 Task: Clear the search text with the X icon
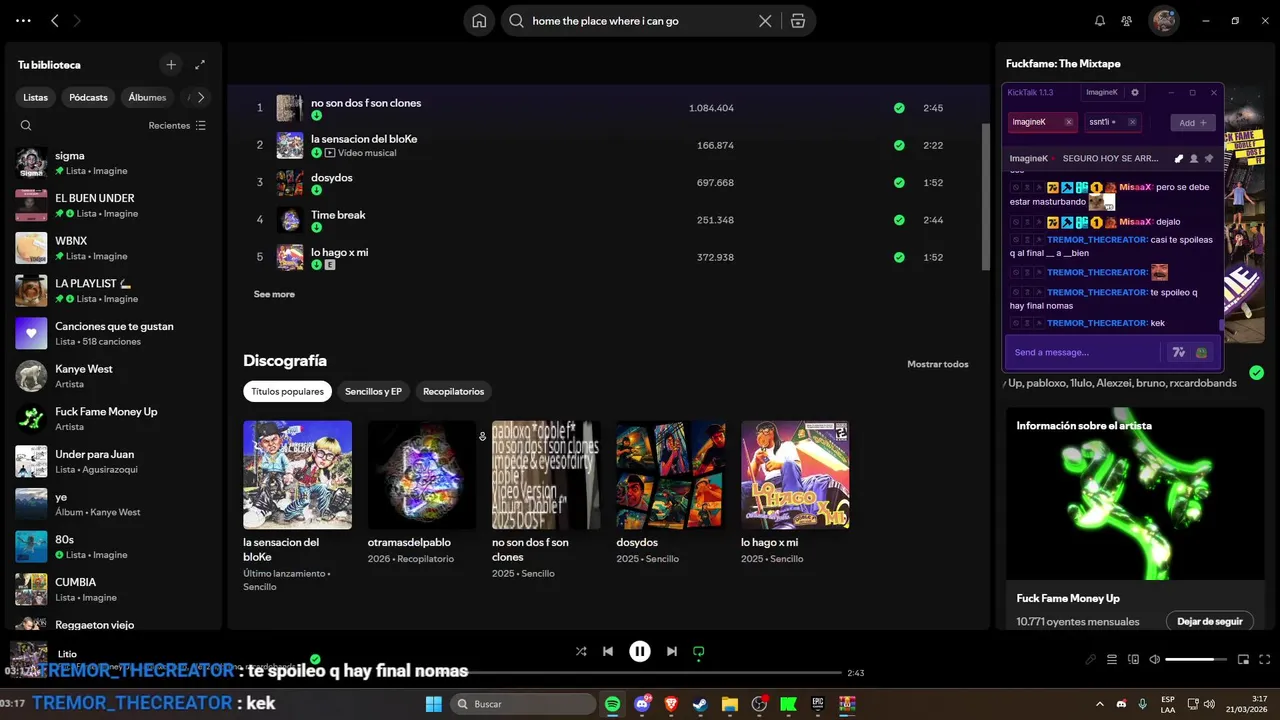tap(765, 21)
